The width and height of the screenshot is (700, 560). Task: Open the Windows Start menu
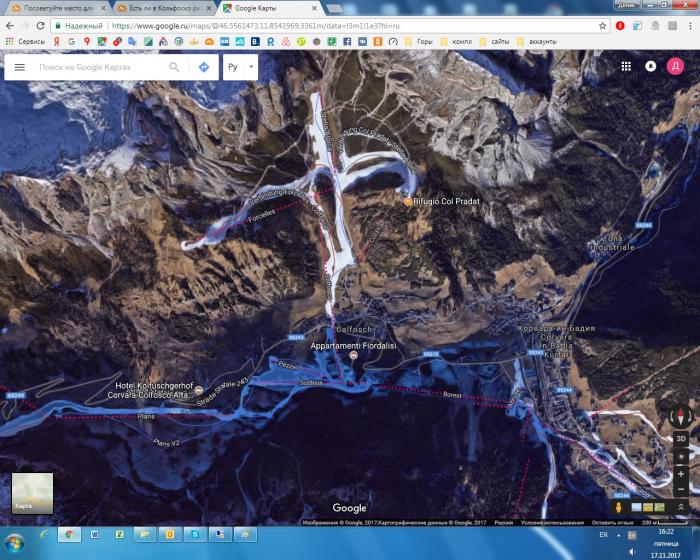(x=14, y=543)
